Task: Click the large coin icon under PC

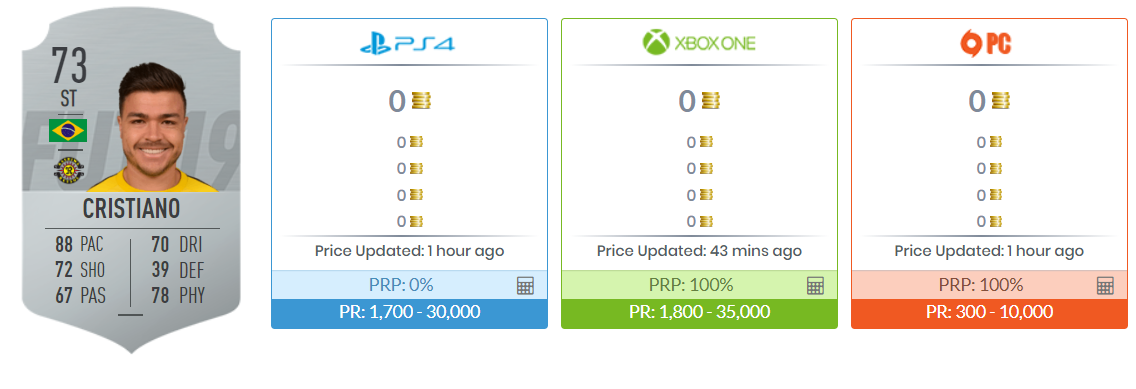Action: click(x=1001, y=101)
